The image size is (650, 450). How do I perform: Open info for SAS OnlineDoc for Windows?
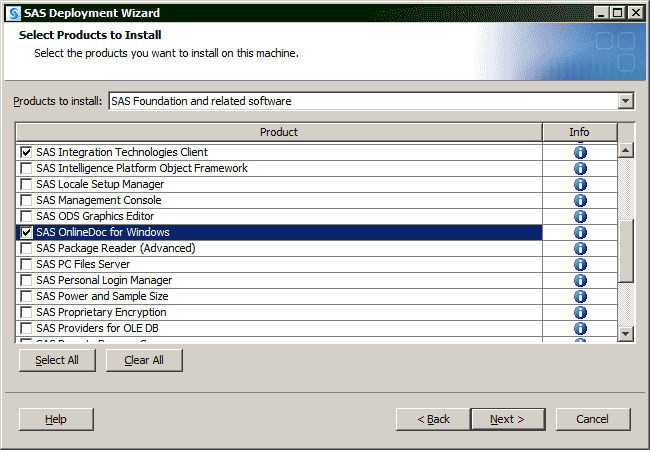[x=580, y=232]
